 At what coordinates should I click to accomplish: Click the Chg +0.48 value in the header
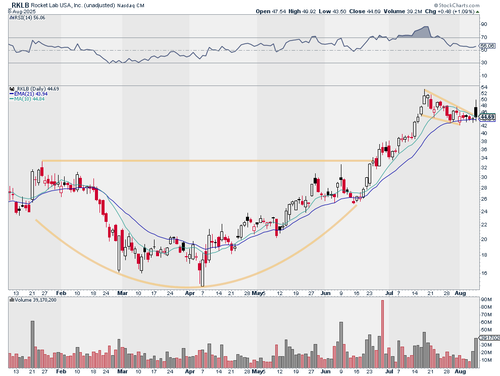coord(455,11)
